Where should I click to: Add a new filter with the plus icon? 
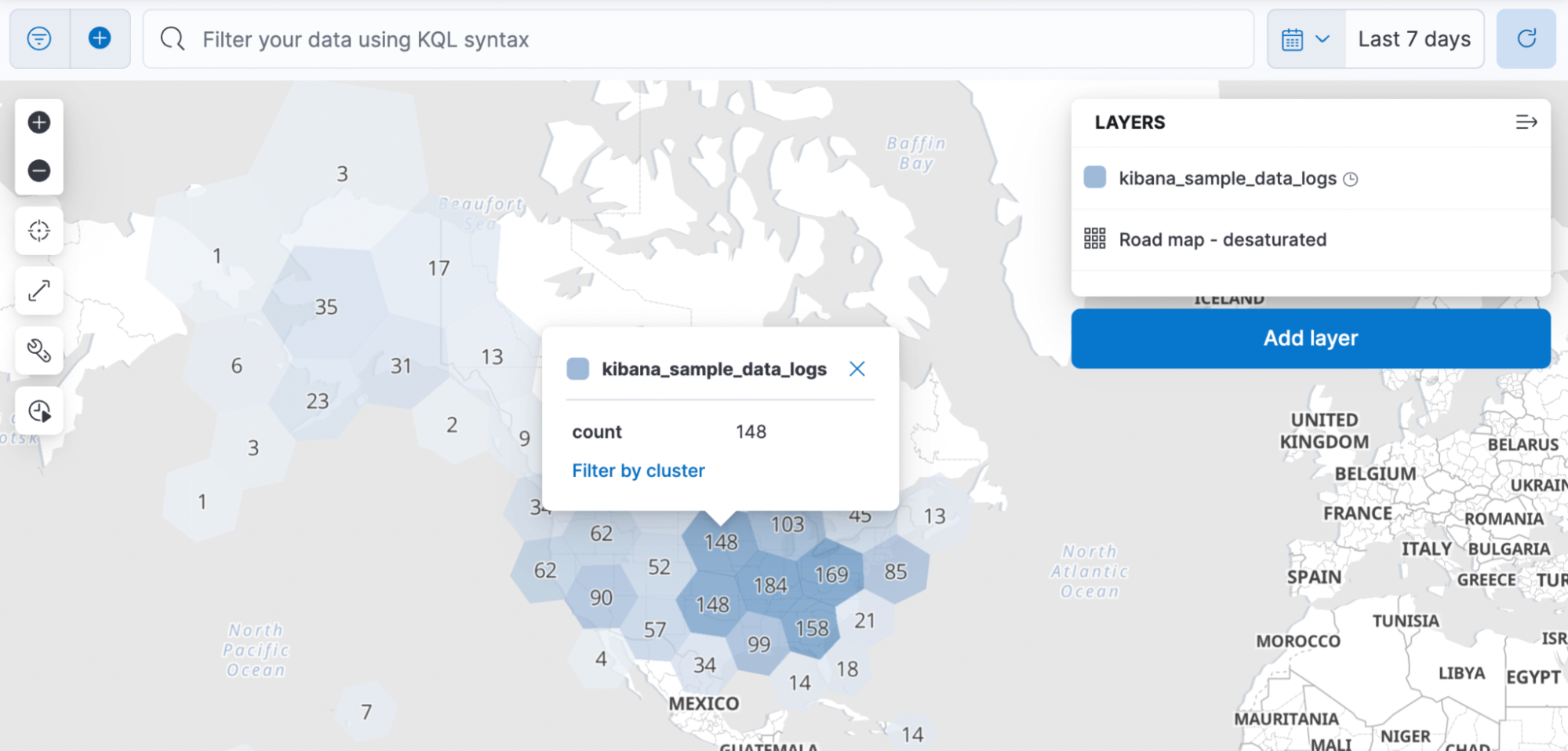click(x=100, y=38)
